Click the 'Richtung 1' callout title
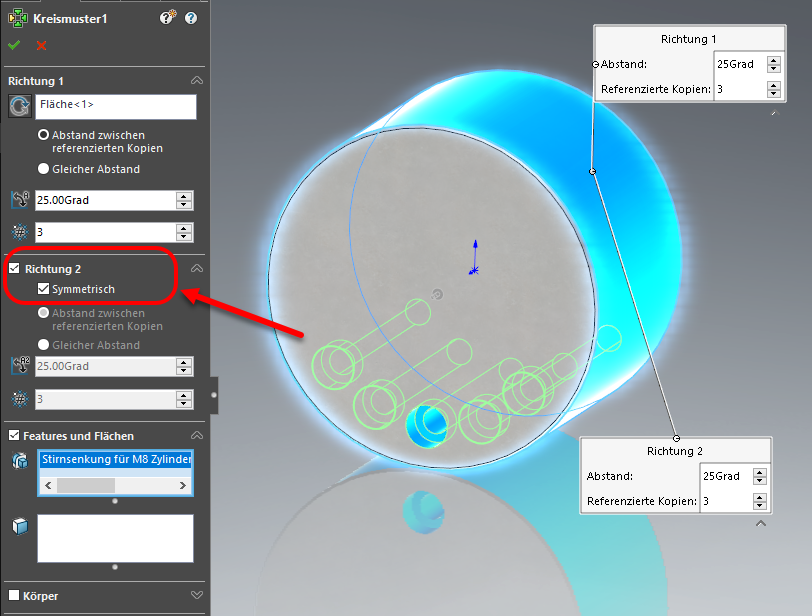 pyautogui.click(x=689, y=39)
